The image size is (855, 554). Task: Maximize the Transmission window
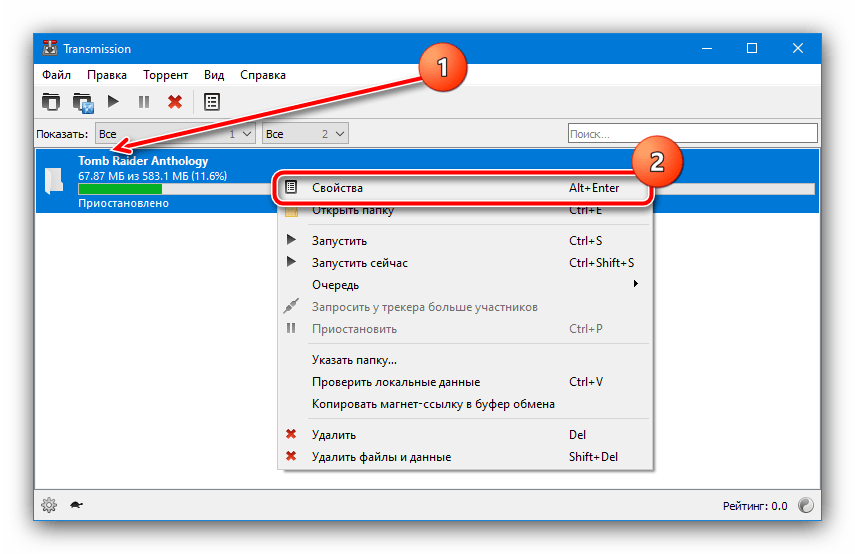click(752, 49)
